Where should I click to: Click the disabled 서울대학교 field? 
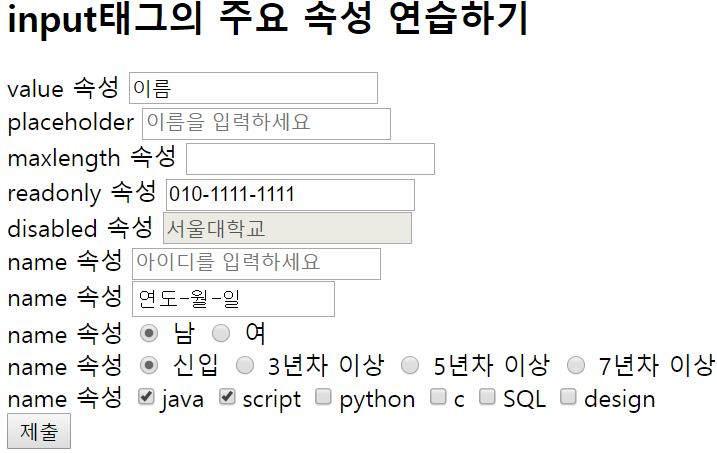click(x=287, y=228)
